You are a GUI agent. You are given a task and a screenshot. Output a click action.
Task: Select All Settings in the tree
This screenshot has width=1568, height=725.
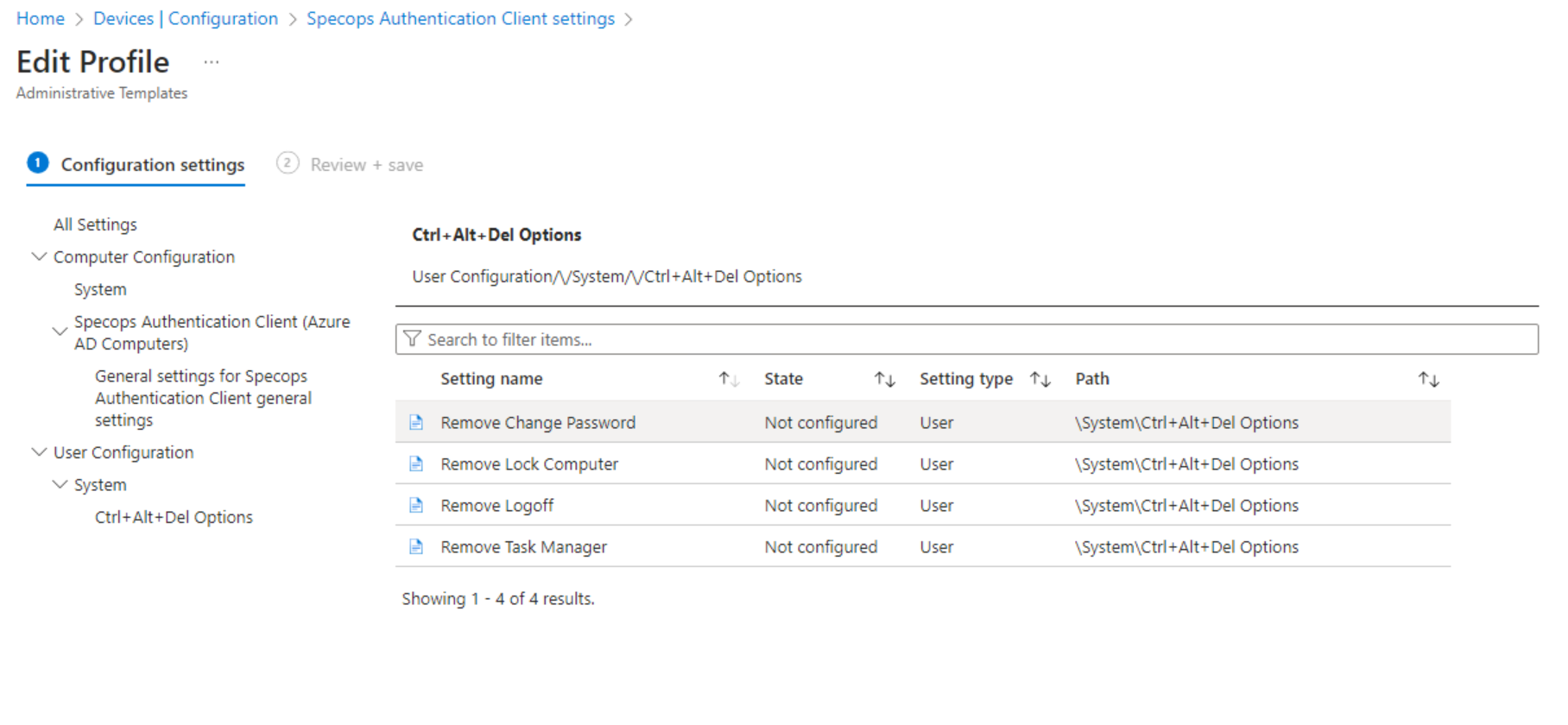(95, 224)
